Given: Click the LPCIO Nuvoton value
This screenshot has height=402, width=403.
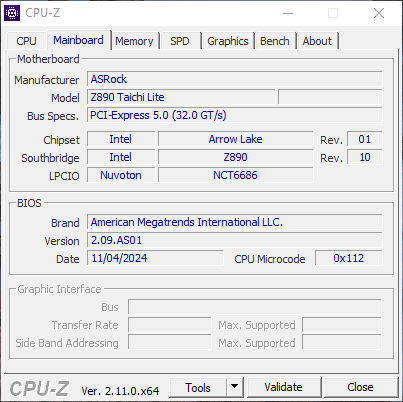Looking at the screenshot, I should [x=121, y=175].
